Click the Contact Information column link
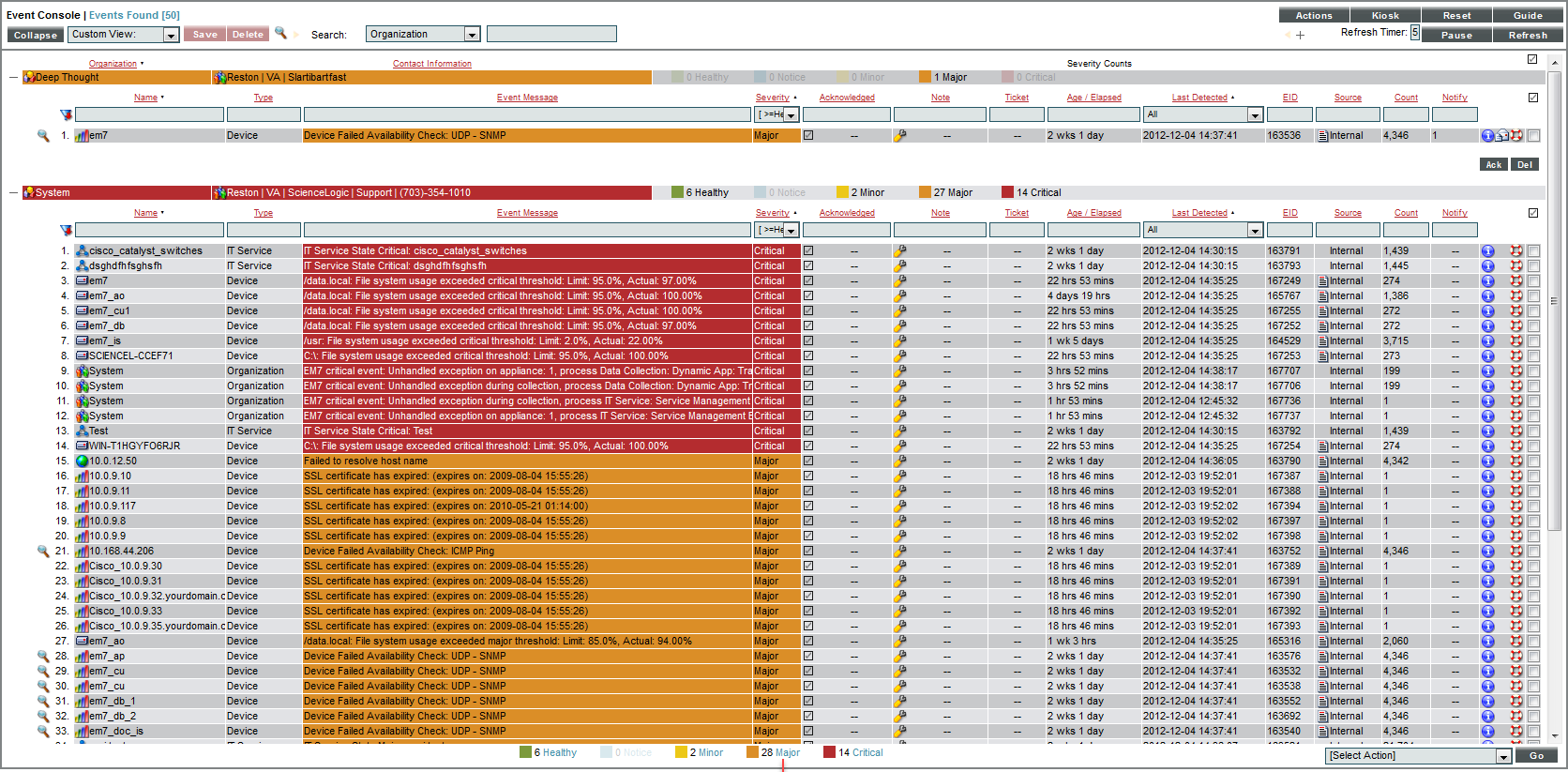Screen dimensions: 1568x772 [x=431, y=64]
